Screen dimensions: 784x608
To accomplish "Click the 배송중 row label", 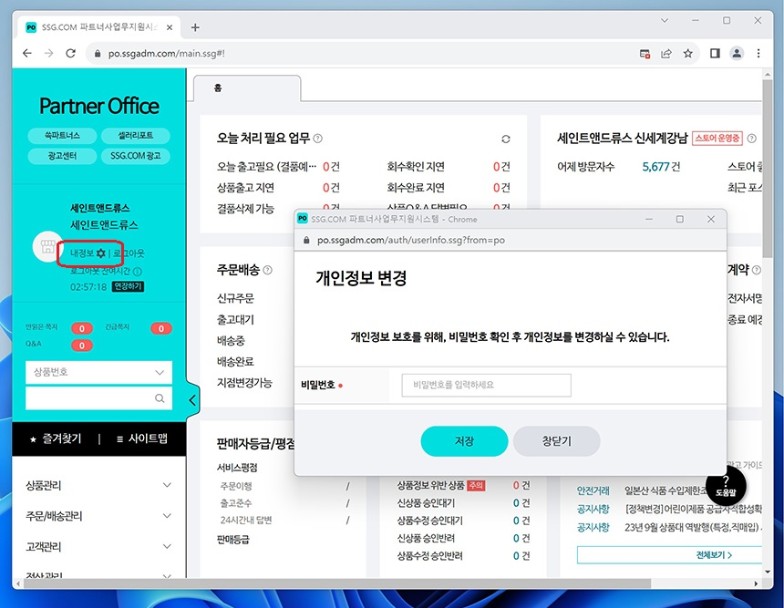I will 231,341.
